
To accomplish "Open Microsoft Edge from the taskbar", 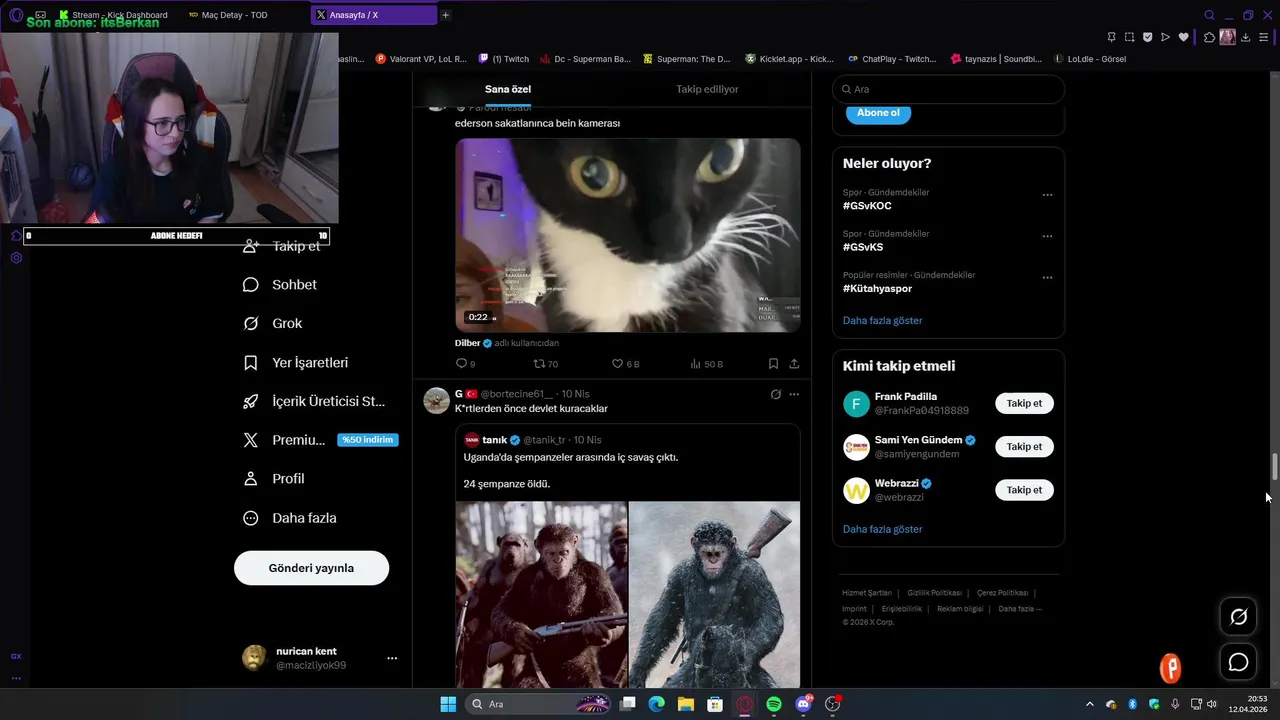I will tap(656, 704).
